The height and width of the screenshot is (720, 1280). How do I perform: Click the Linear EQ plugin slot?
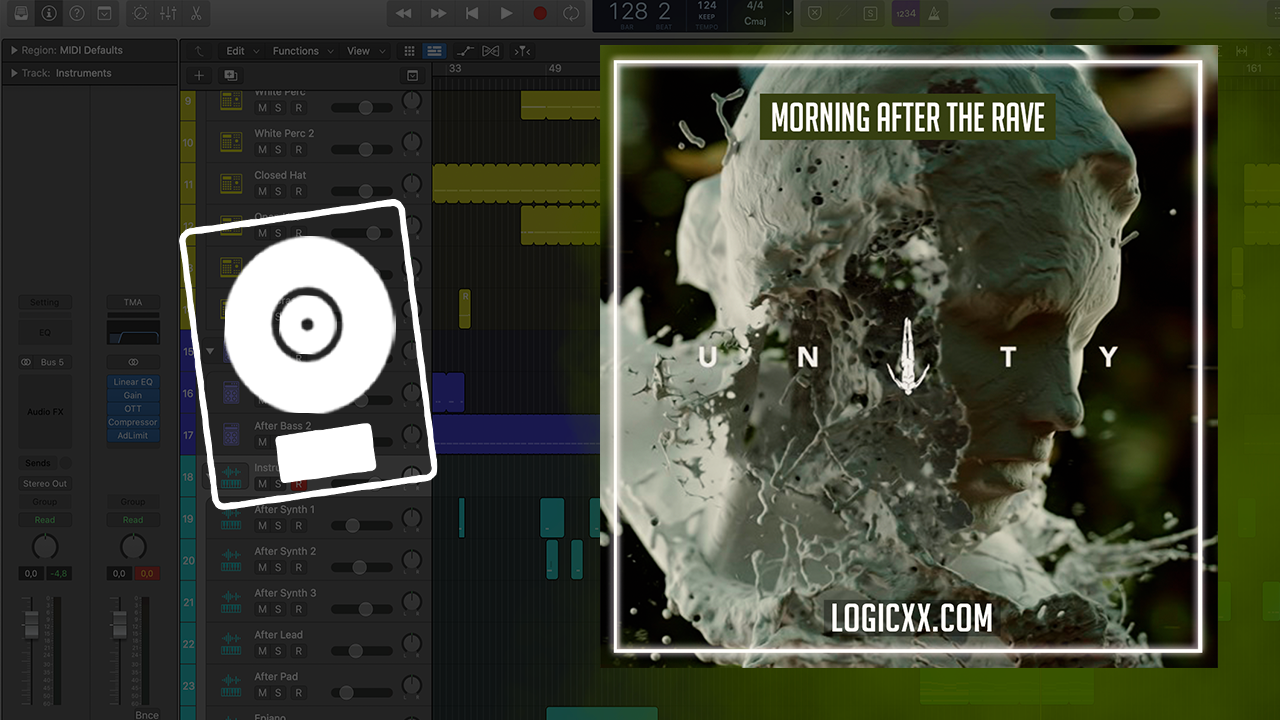tap(133, 382)
